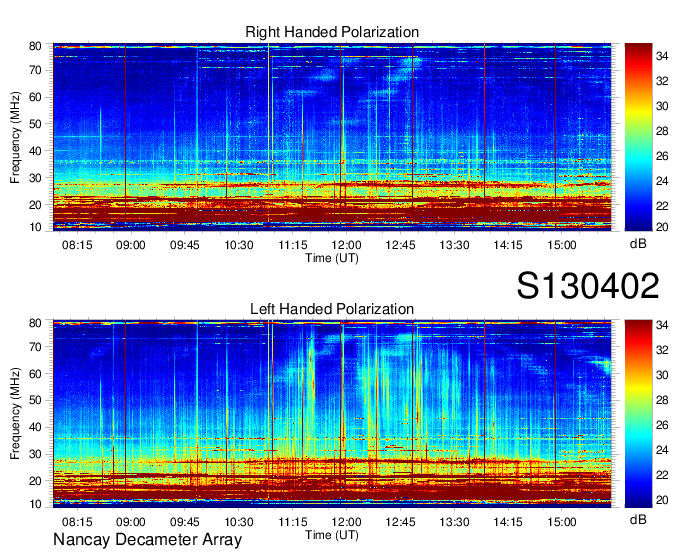Click 40 frequency tick on Left Handed plot

point(35,427)
